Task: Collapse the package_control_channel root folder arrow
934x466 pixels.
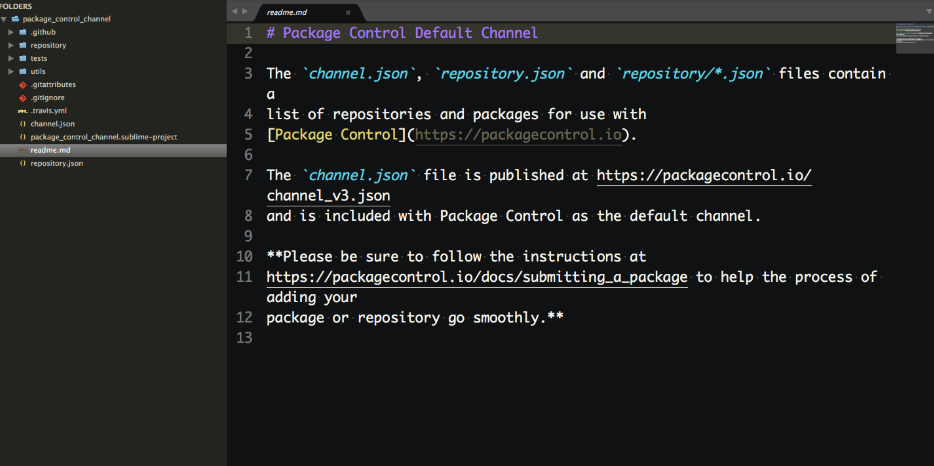Action: point(4,19)
